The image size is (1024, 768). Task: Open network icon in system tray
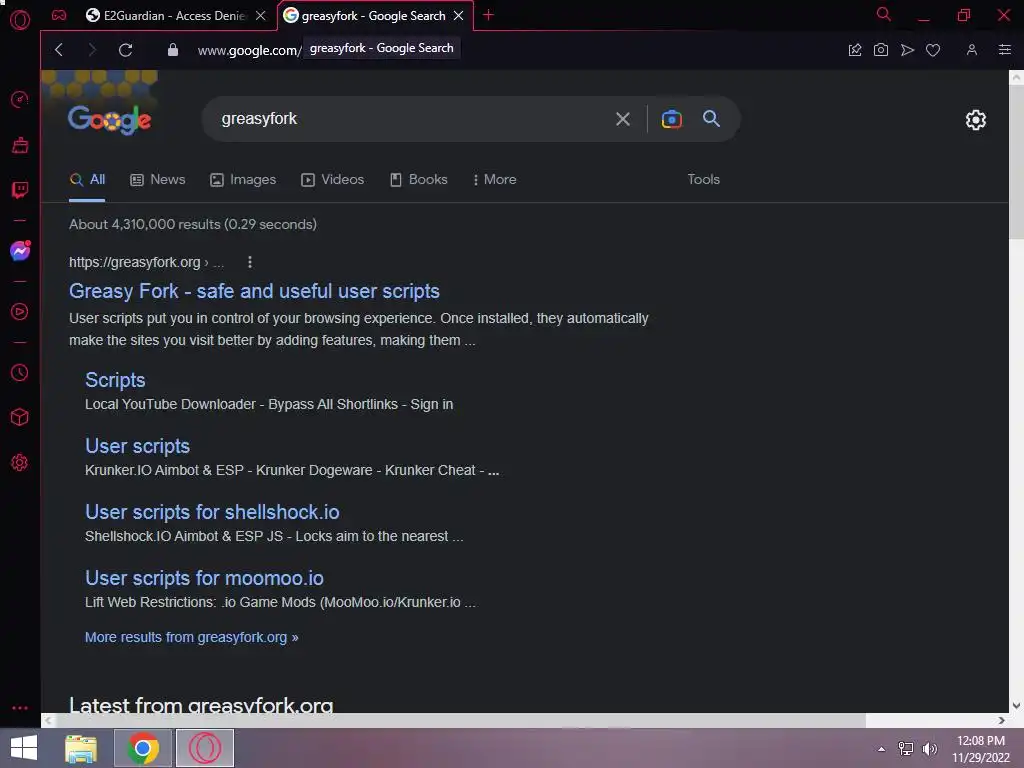point(906,749)
